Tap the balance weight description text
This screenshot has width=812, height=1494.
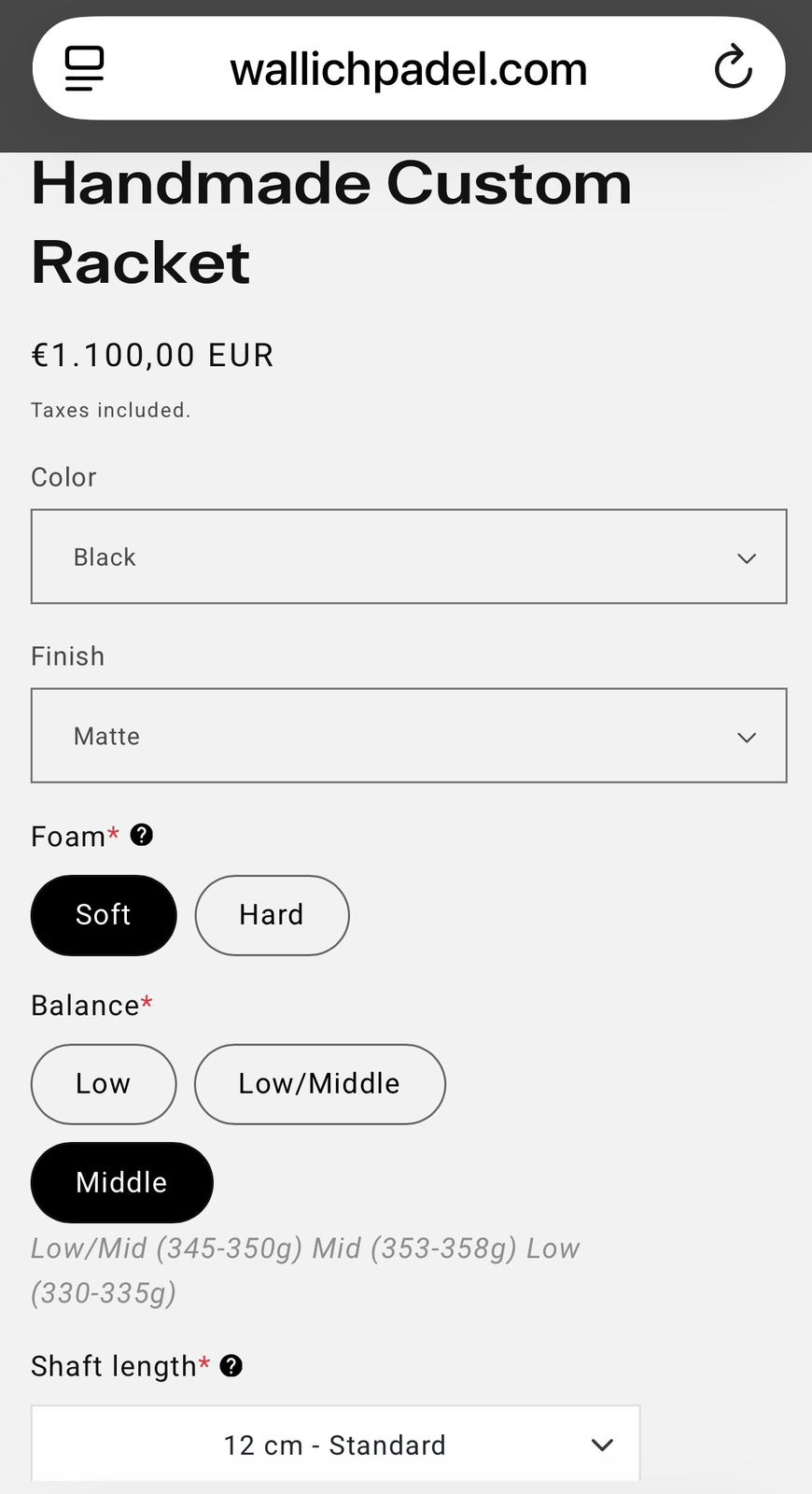pos(305,1270)
